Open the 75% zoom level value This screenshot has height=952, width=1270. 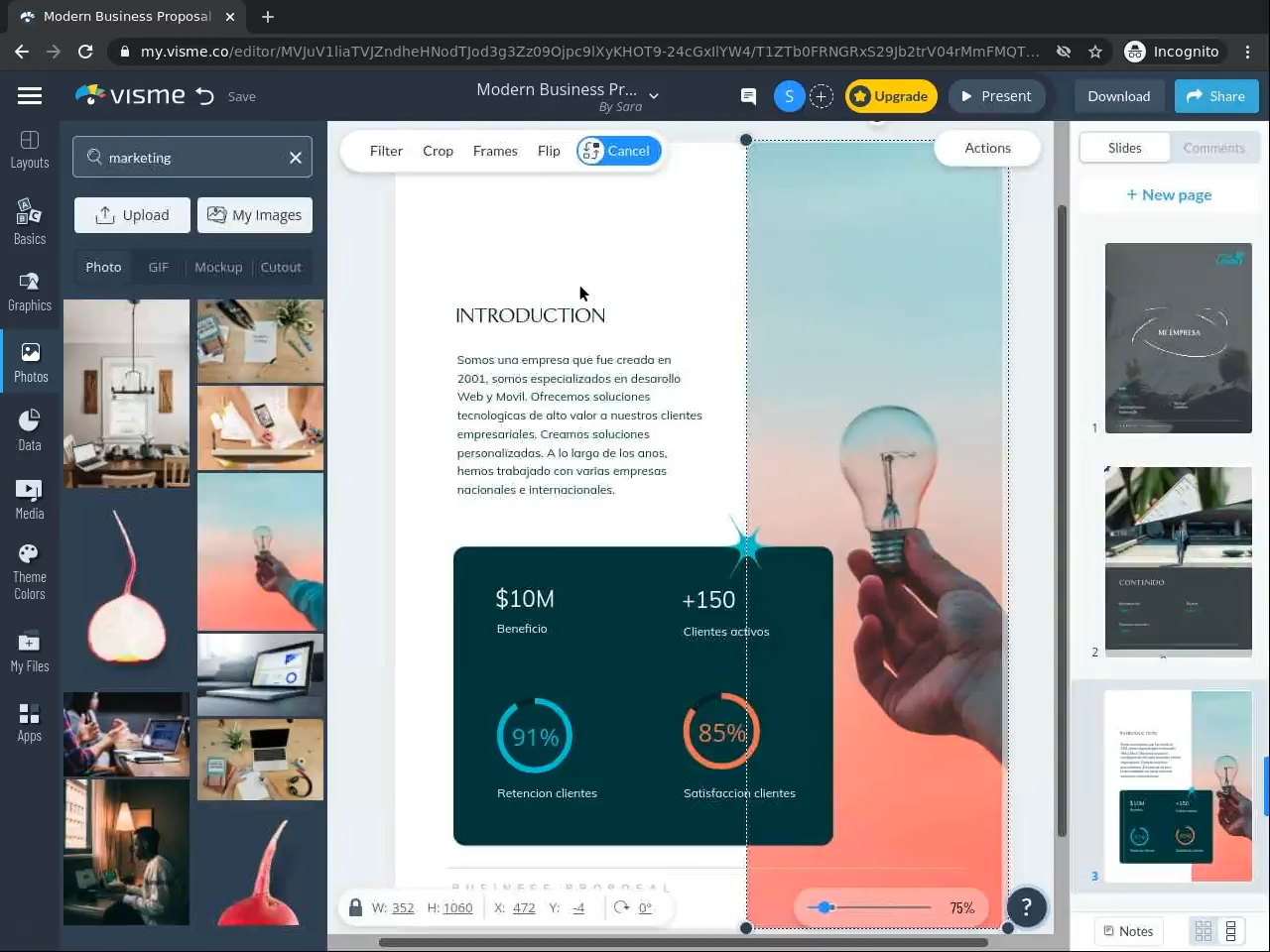coord(961,907)
